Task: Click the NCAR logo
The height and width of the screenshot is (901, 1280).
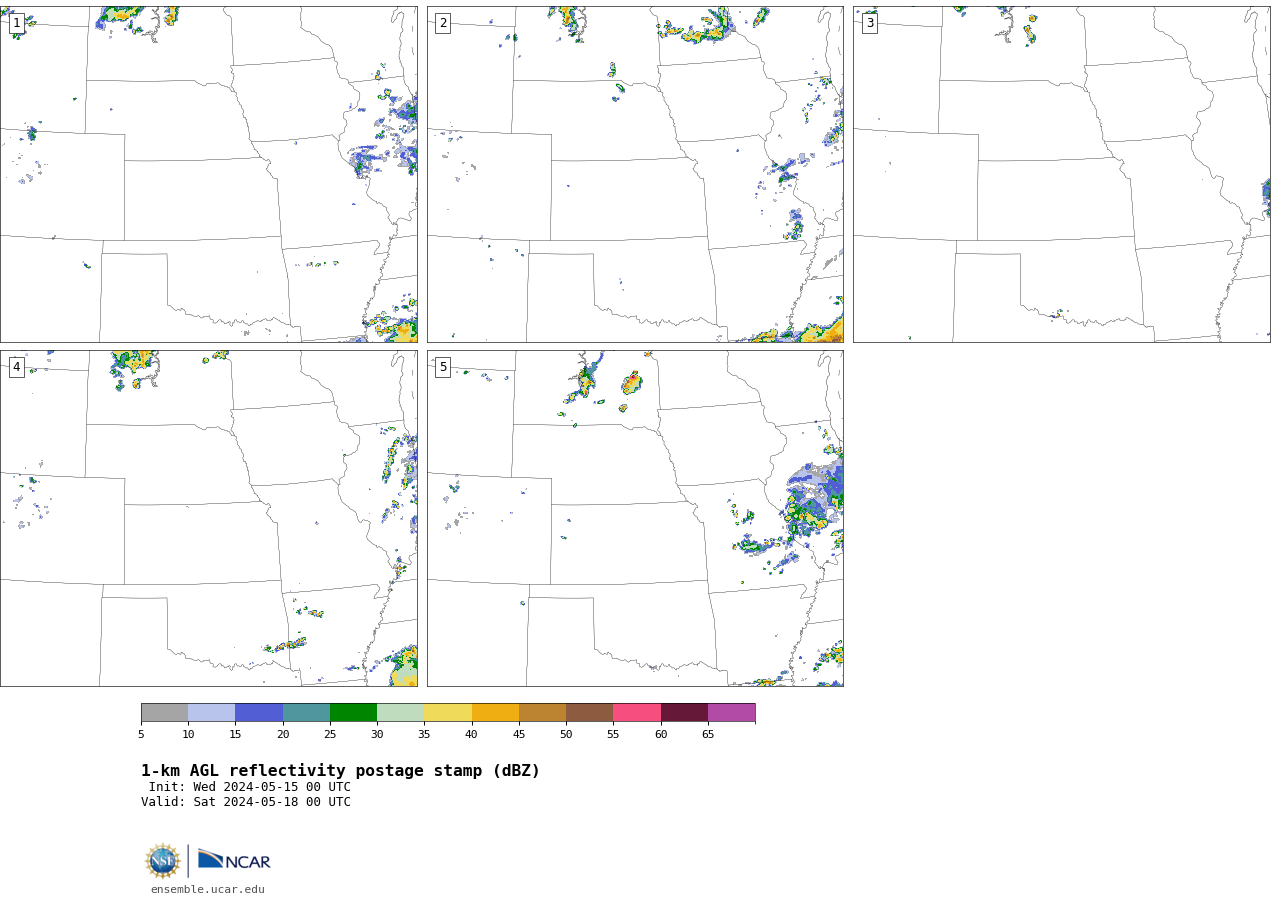Action: (234, 860)
